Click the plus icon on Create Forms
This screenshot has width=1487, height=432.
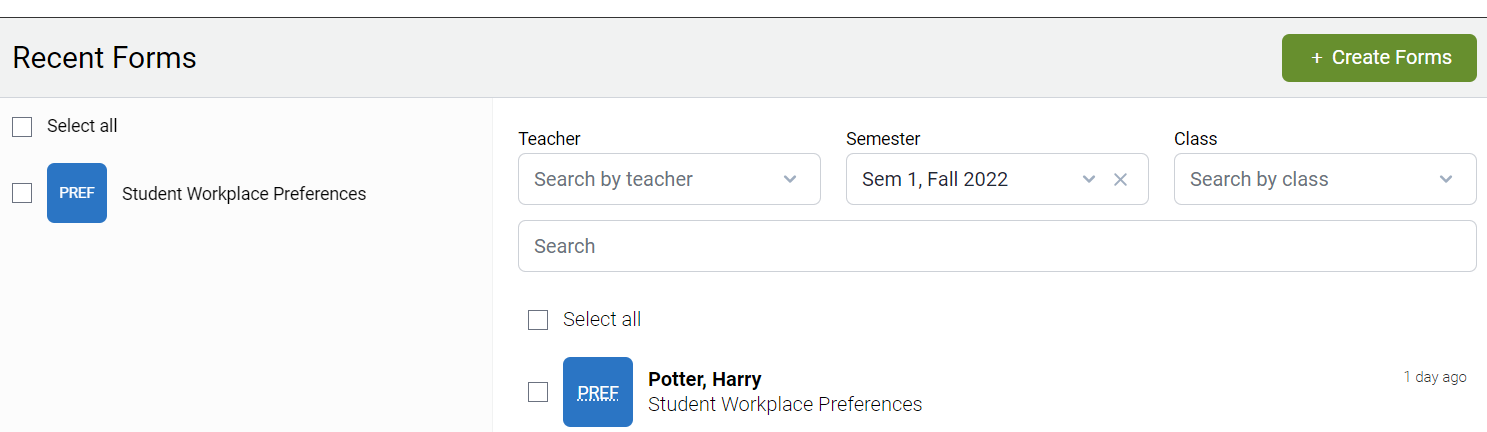[1316, 58]
